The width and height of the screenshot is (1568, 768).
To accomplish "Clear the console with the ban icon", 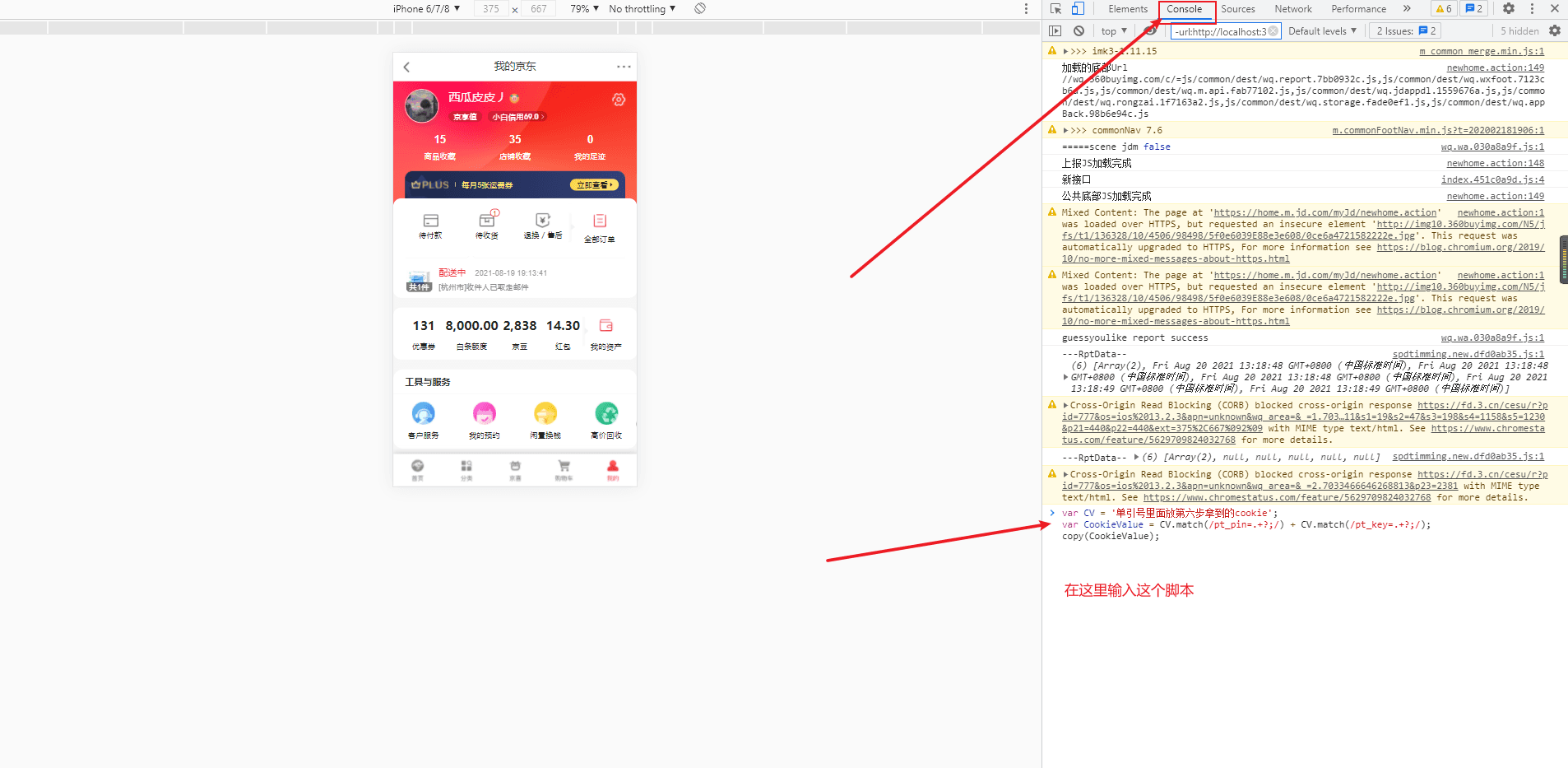I will click(1079, 31).
